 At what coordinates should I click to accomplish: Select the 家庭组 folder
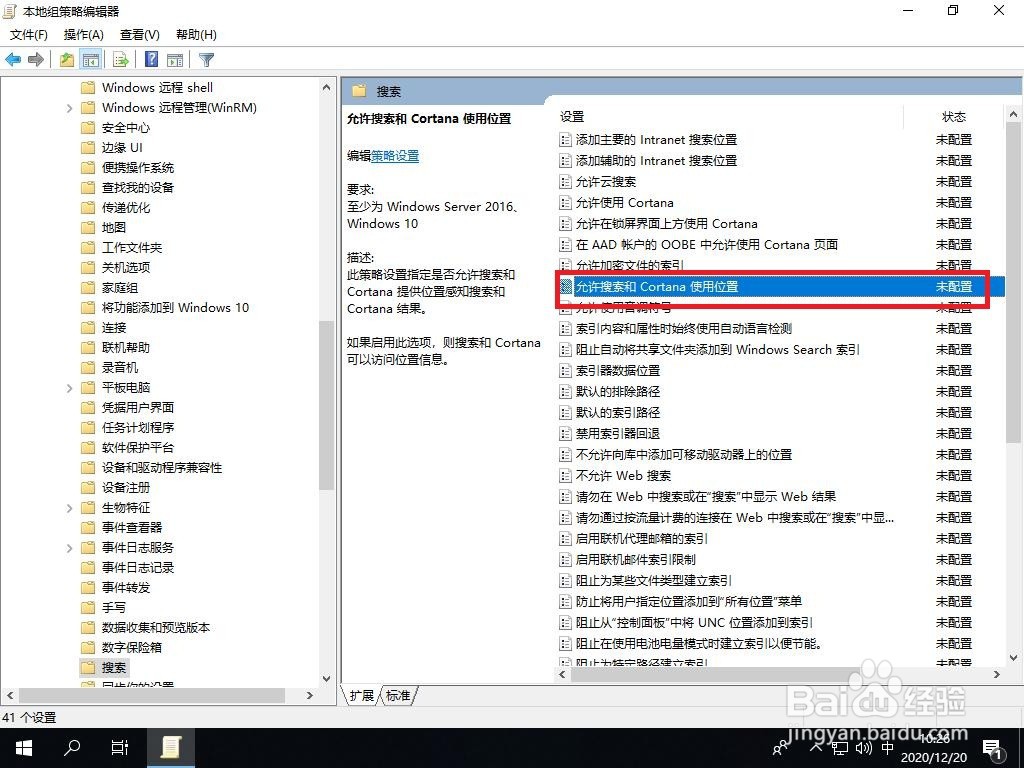(109, 287)
